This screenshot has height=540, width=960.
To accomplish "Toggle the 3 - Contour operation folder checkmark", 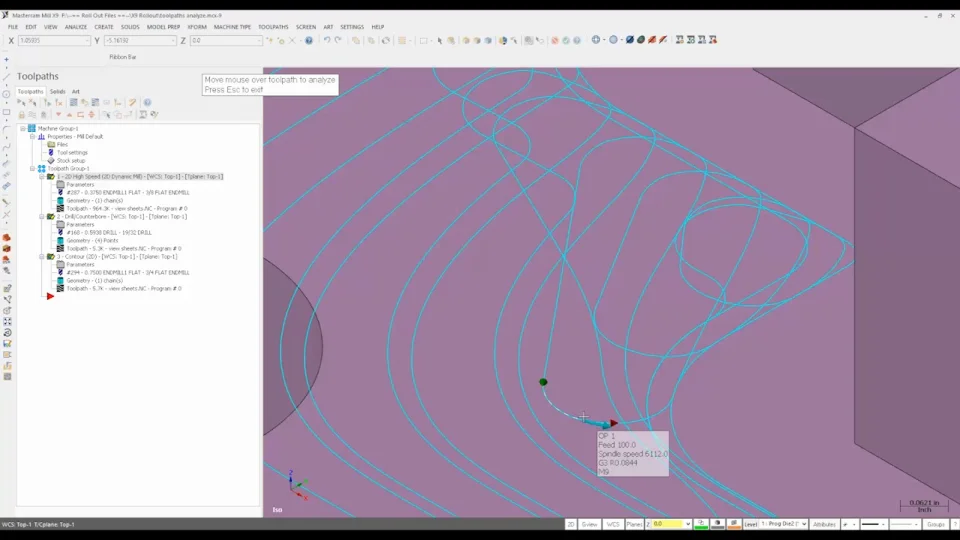I will pos(50,256).
